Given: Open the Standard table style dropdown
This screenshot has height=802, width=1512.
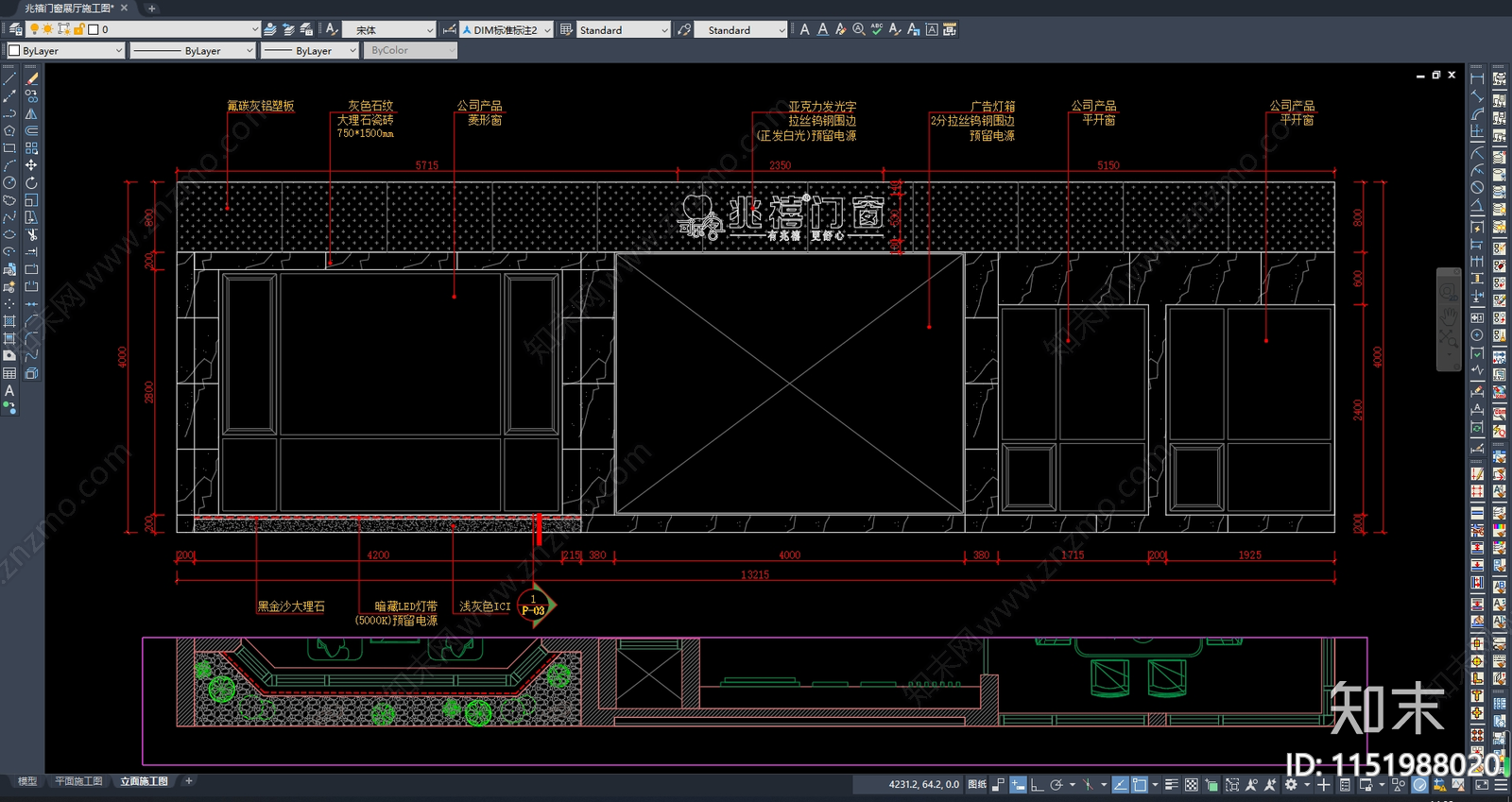Looking at the screenshot, I should (663, 30).
